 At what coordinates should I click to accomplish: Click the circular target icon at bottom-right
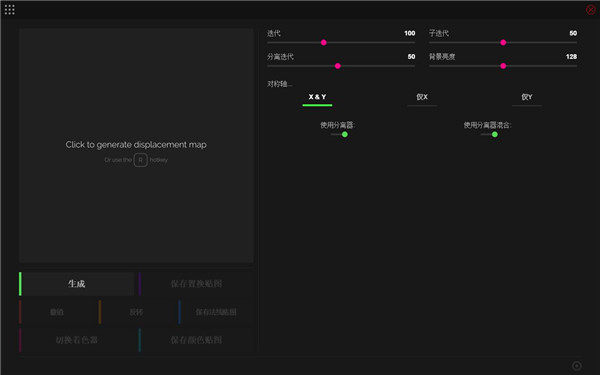click(x=577, y=366)
